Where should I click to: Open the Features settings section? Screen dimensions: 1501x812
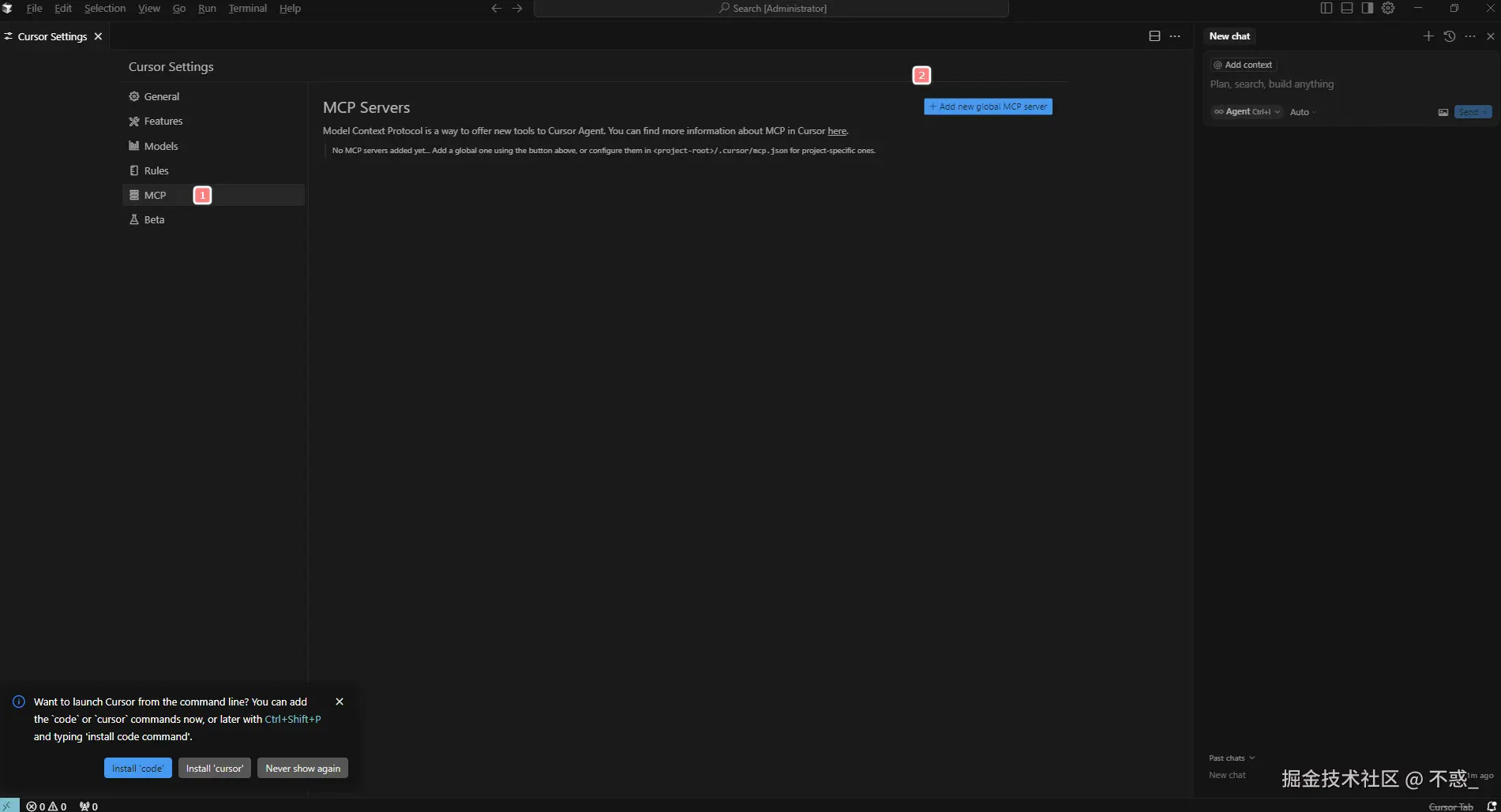213,122
